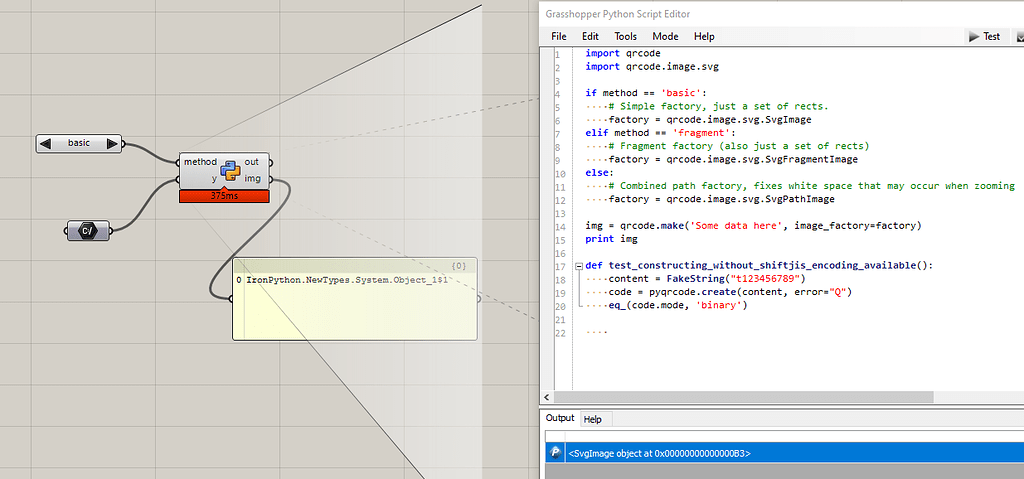Click the red 375ms profiler label
1024x479 pixels.
point(224,196)
